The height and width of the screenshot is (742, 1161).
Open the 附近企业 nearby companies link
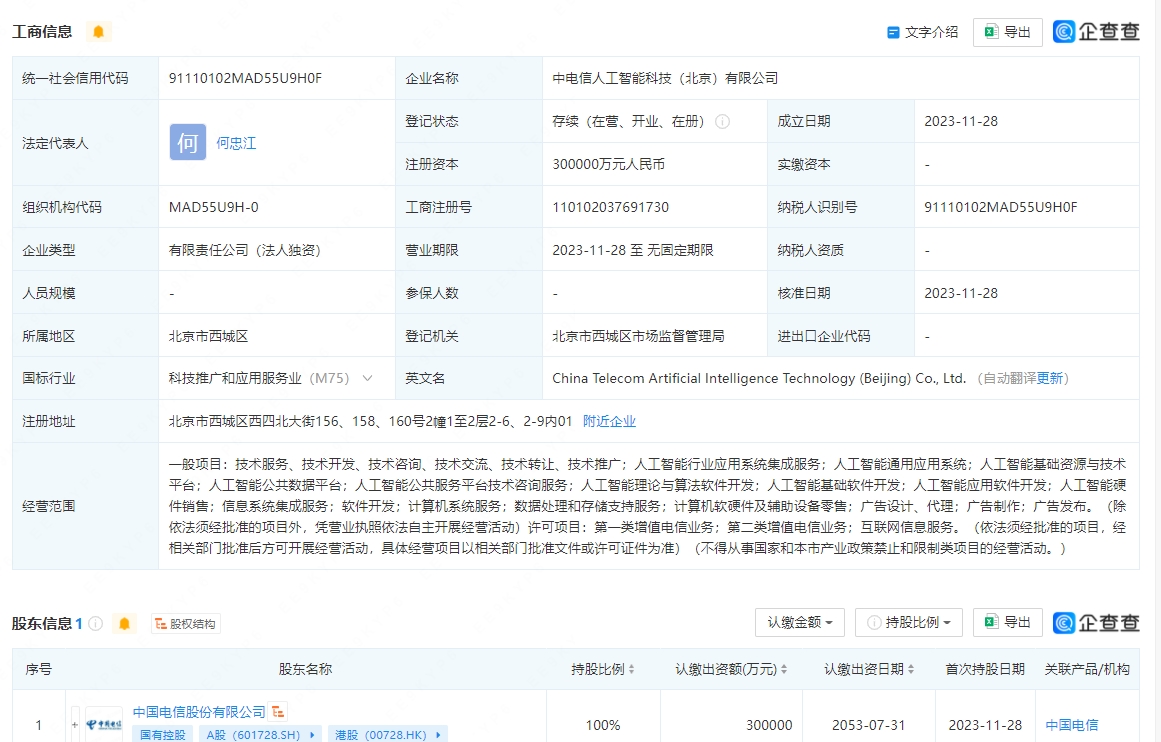[609, 421]
